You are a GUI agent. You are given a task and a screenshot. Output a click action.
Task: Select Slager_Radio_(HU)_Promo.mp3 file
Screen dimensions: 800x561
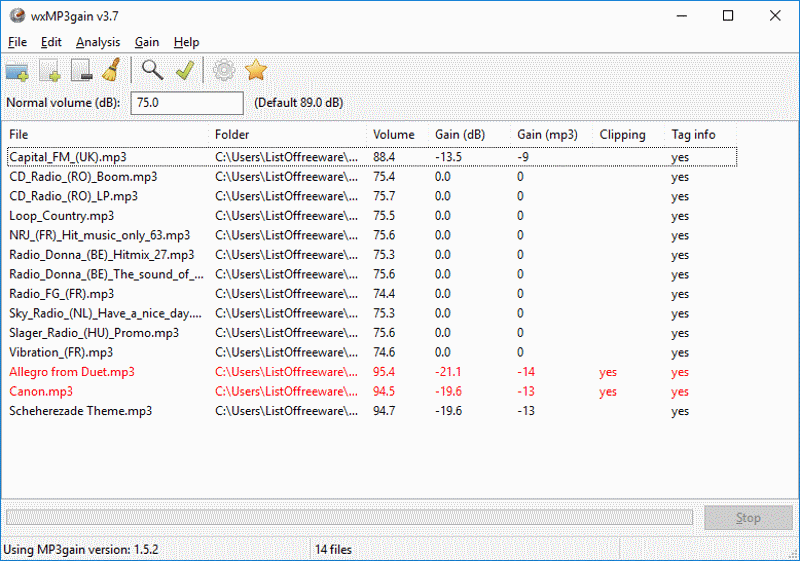pos(94,333)
